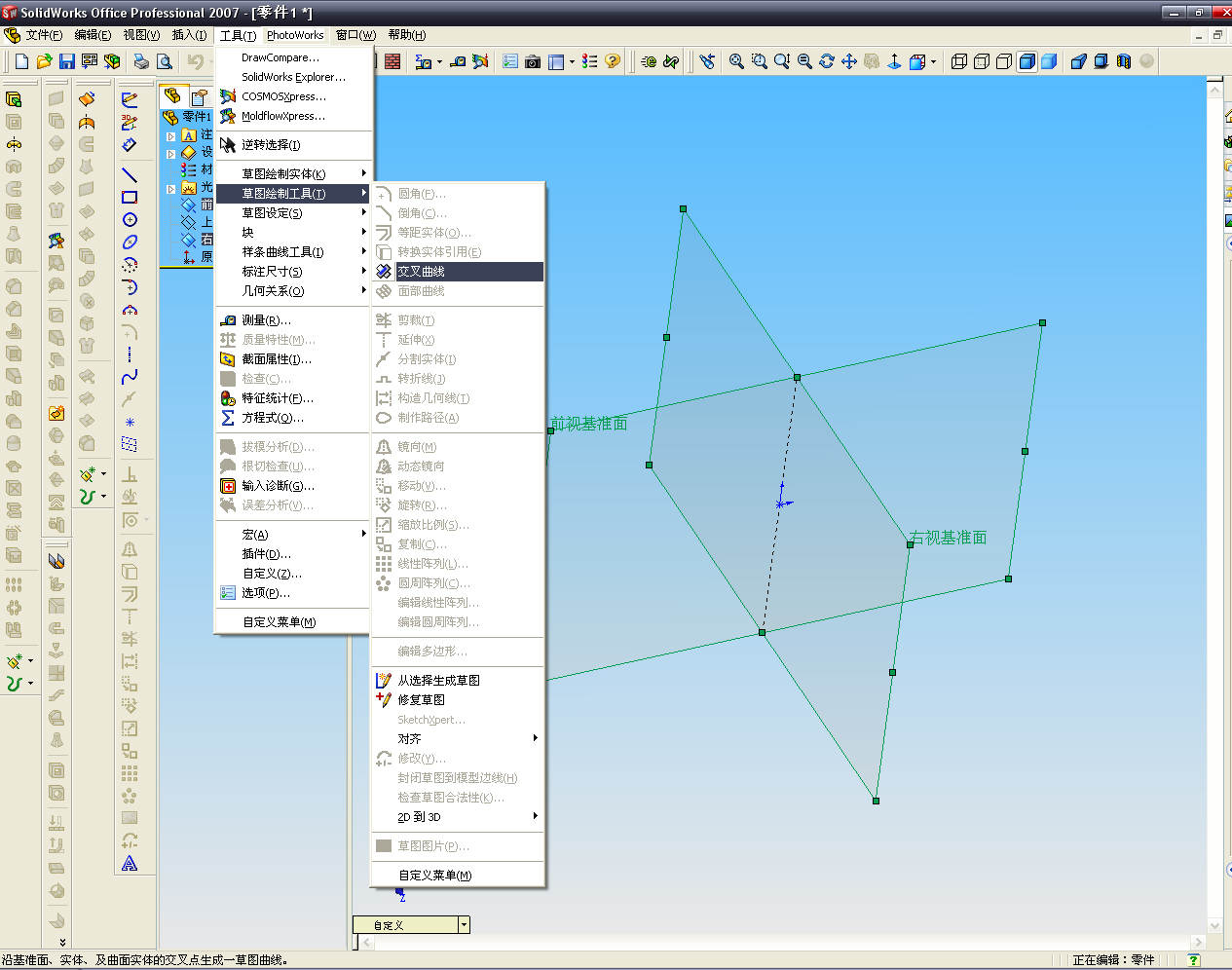Viewport: 1232px width, 970px height.
Task: Select the Rectangle sketch tool
Action: [x=130, y=198]
